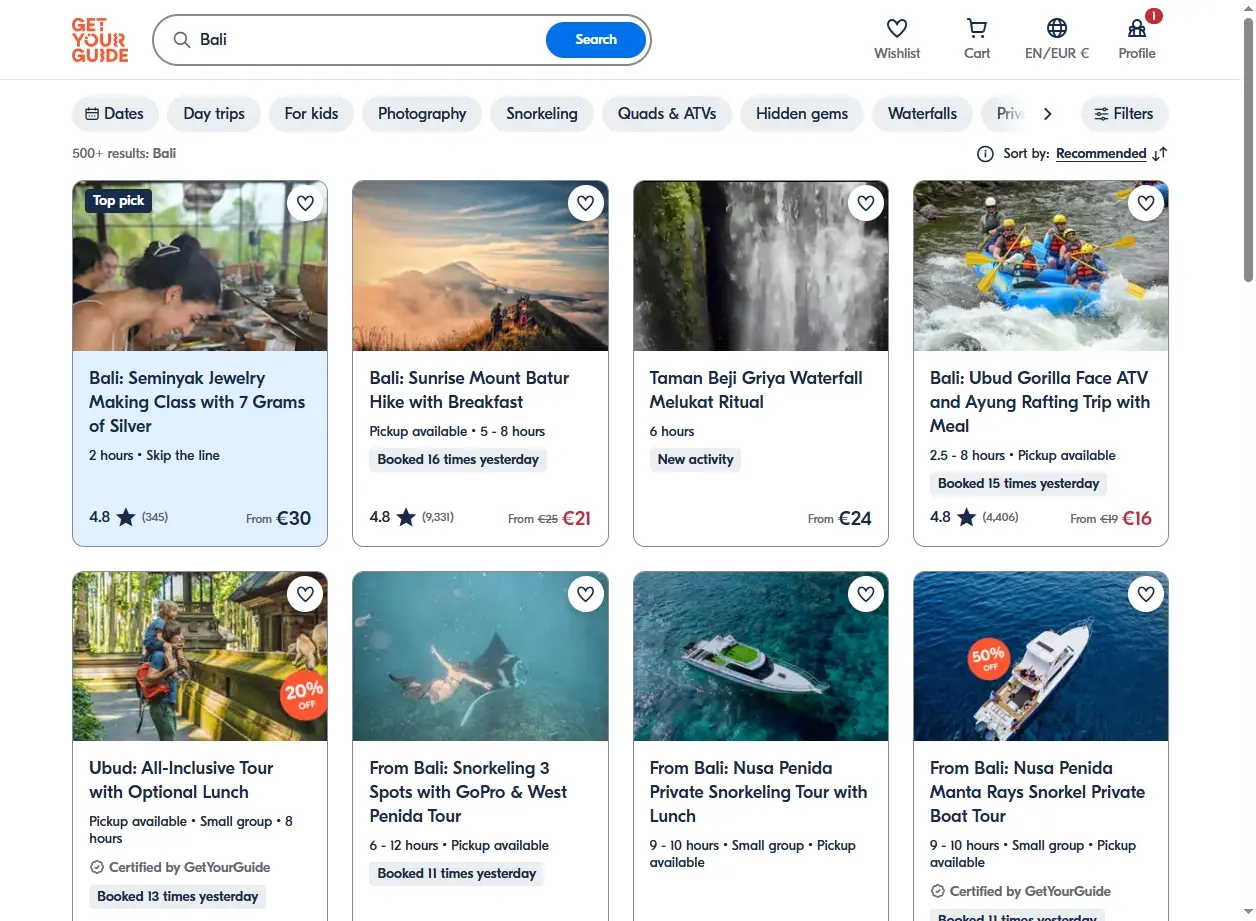Image resolution: width=1256 pixels, height=921 pixels.
Task: Click the magnifier icon in the search box
Action: (182, 40)
